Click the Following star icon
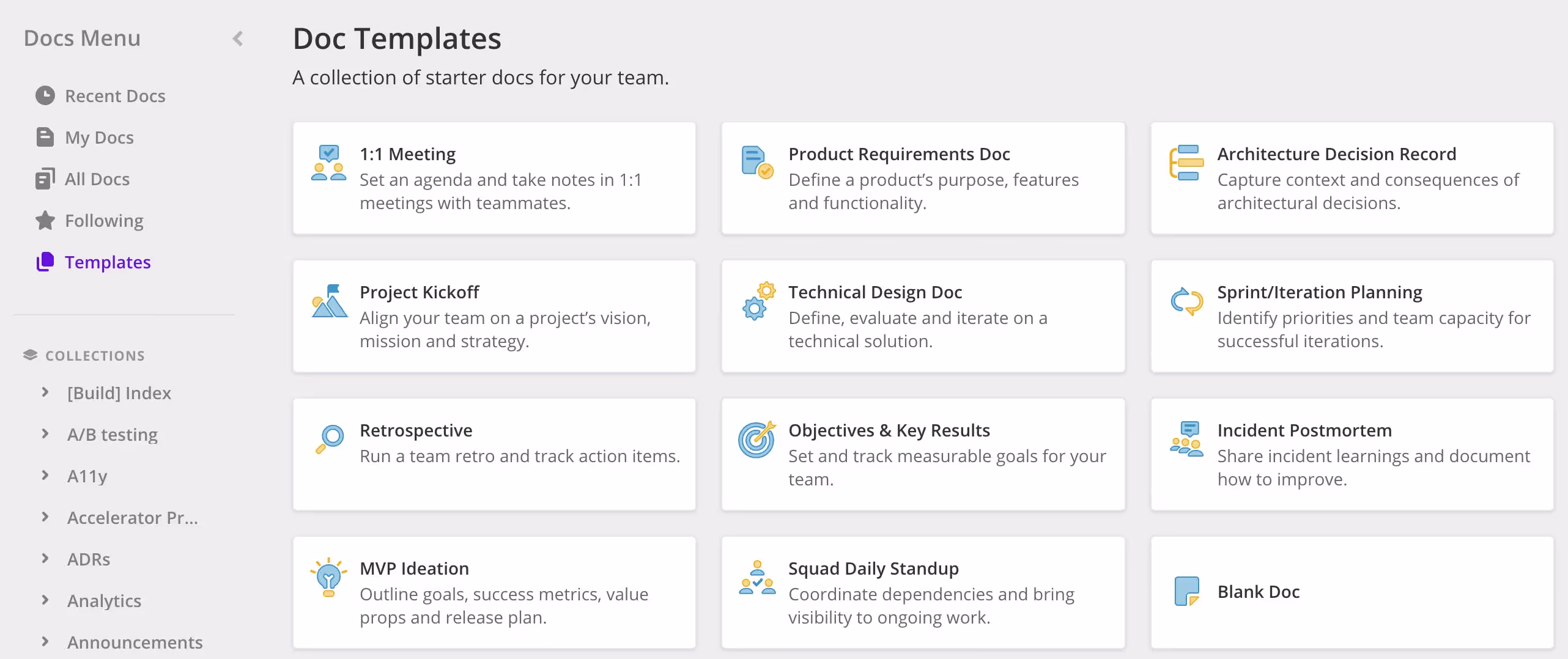The image size is (1568, 659). coord(45,220)
